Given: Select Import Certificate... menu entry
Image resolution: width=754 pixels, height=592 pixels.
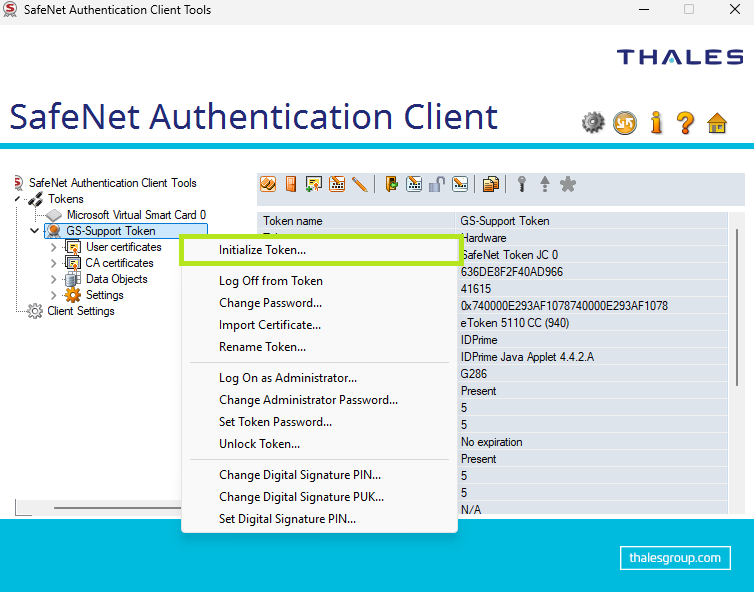Looking at the screenshot, I should (319, 325).
